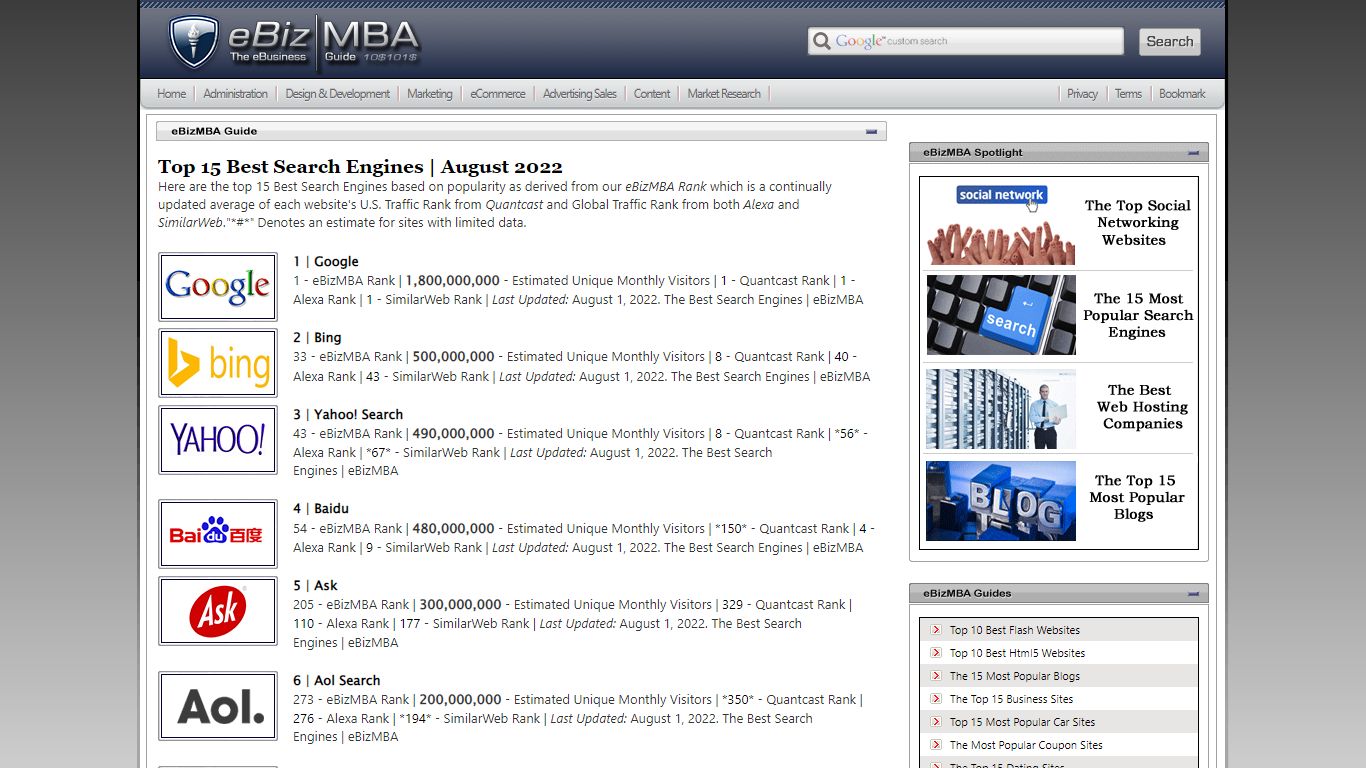Click the Bookmark link
The image size is (1366, 768).
point(1182,94)
